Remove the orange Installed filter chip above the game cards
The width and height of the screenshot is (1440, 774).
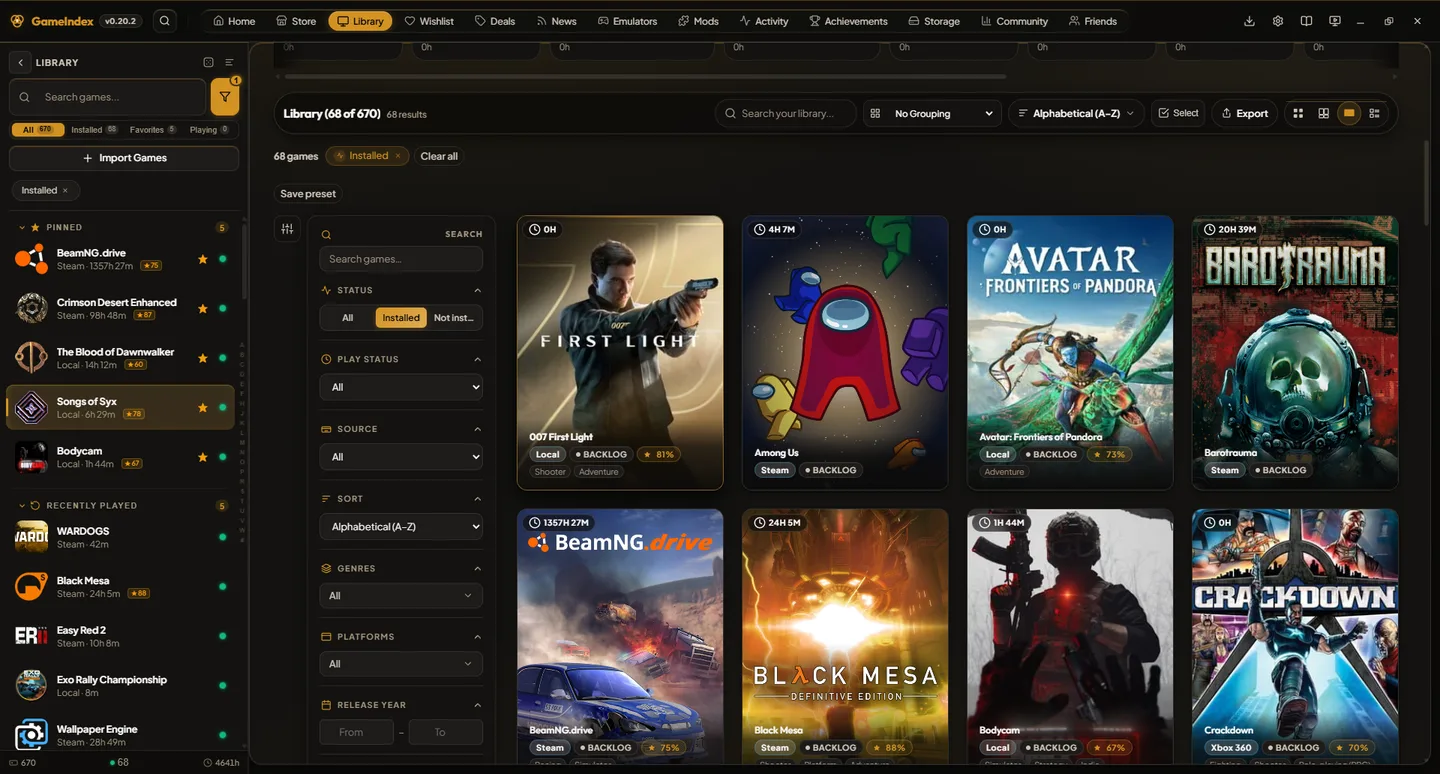coord(398,156)
